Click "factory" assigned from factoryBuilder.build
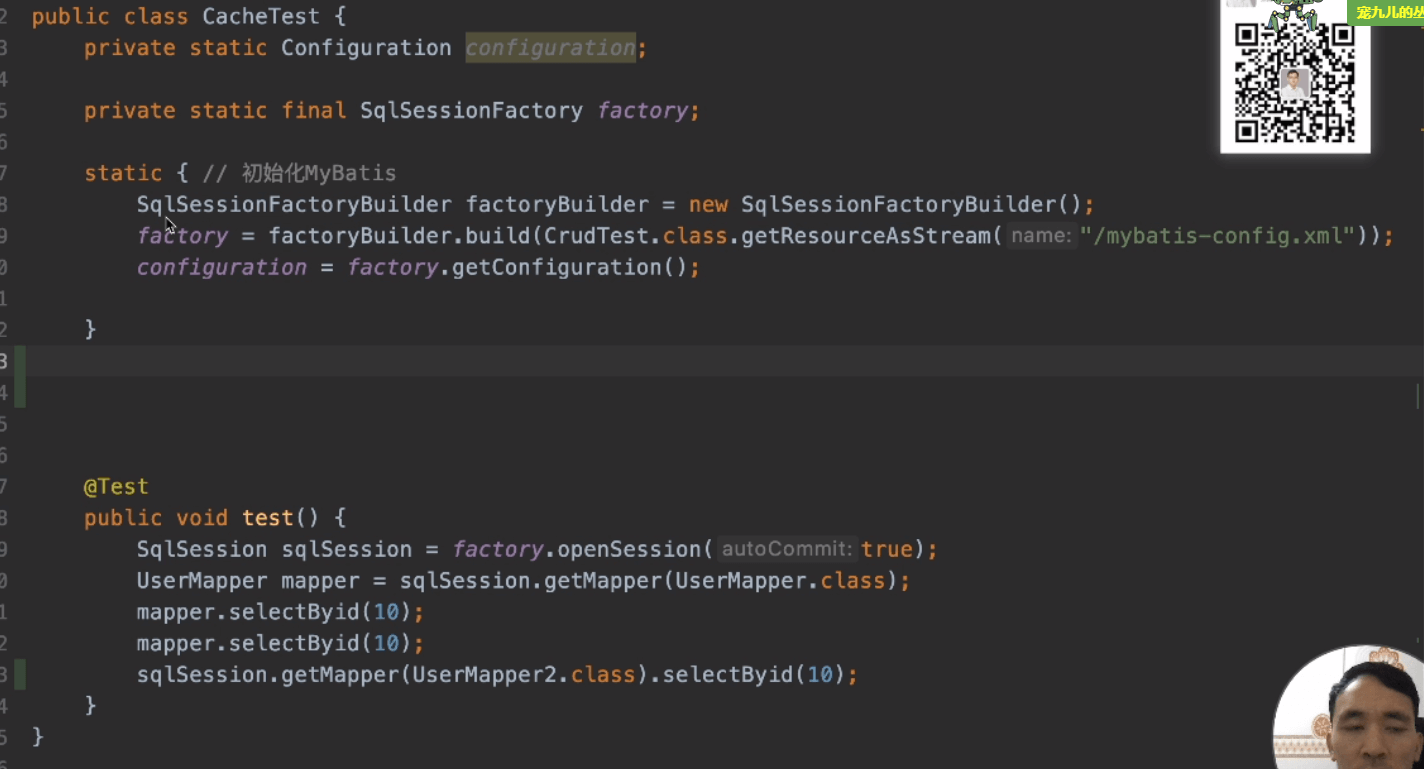1424x769 pixels. 182,236
